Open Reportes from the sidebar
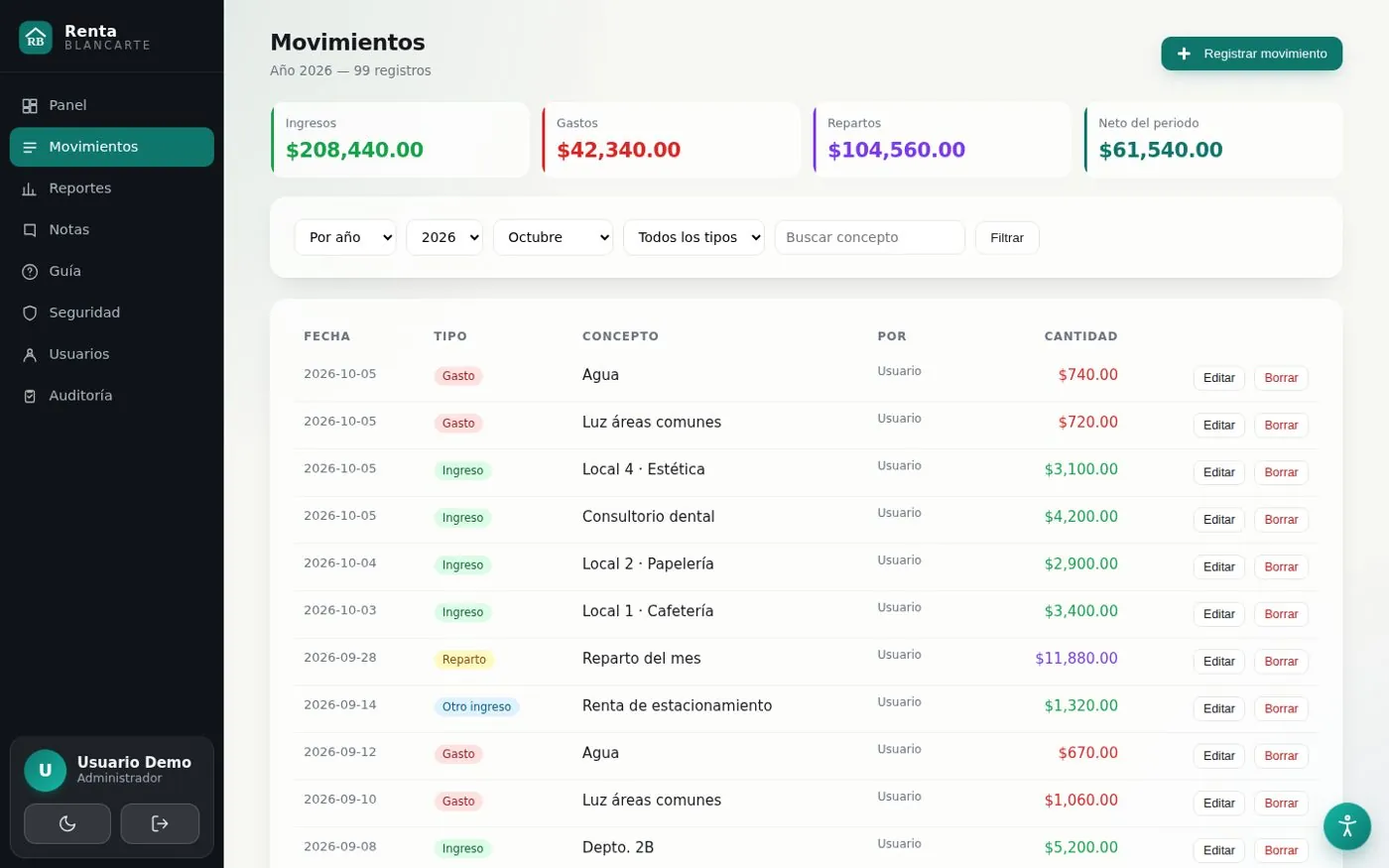This screenshot has height=868, width=1389. 112,188
